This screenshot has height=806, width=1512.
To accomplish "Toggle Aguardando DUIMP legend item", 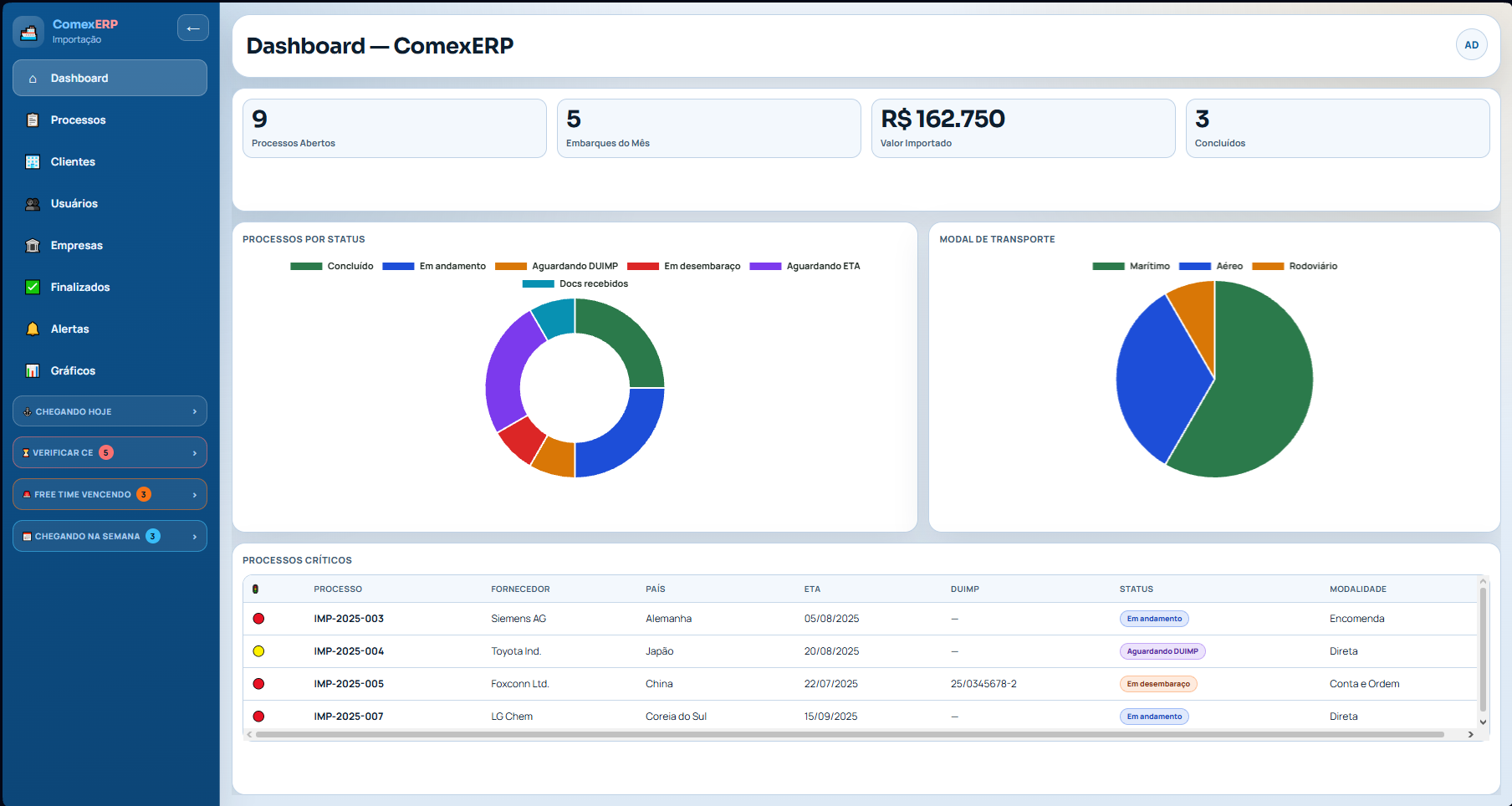I will (x=556, y=267).
